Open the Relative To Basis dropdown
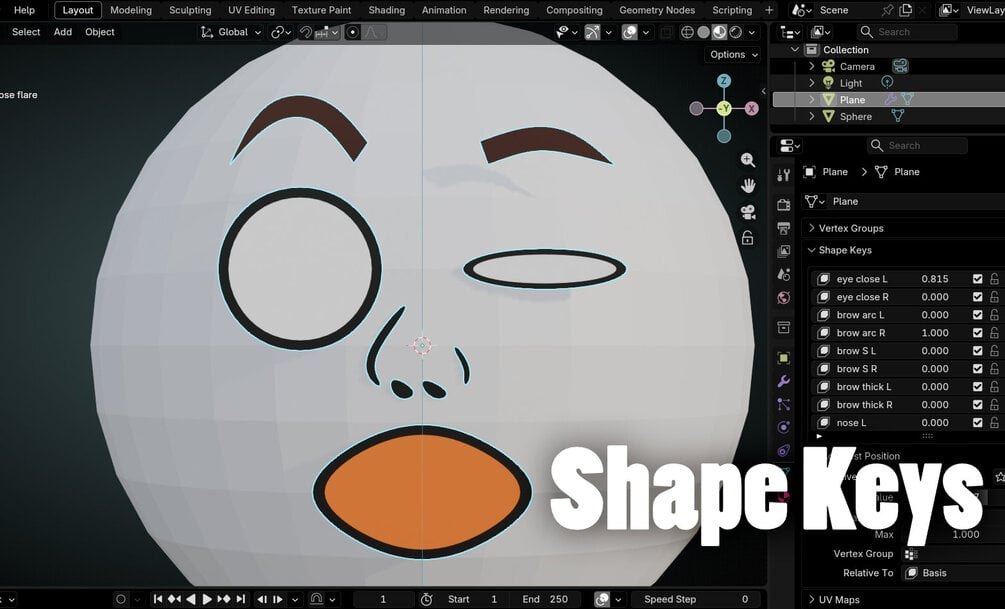This screenshot has height=609, width=1005. pos(953,572)
